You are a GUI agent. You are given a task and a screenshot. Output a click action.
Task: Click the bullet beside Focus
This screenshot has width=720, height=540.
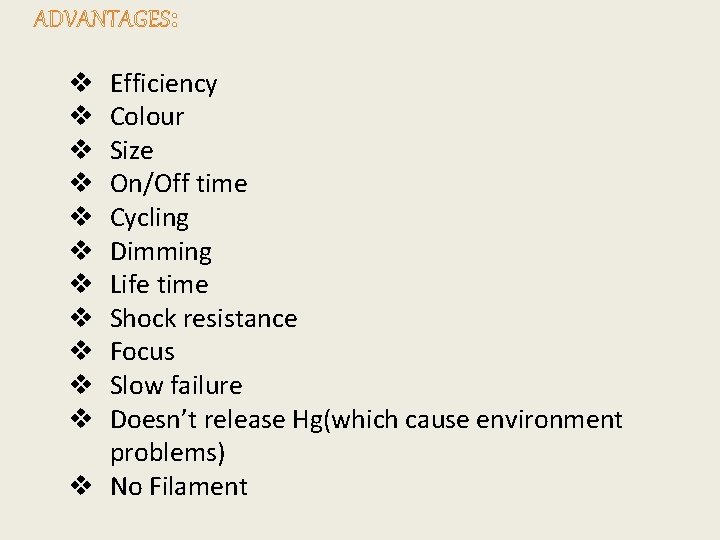point(81,351)
